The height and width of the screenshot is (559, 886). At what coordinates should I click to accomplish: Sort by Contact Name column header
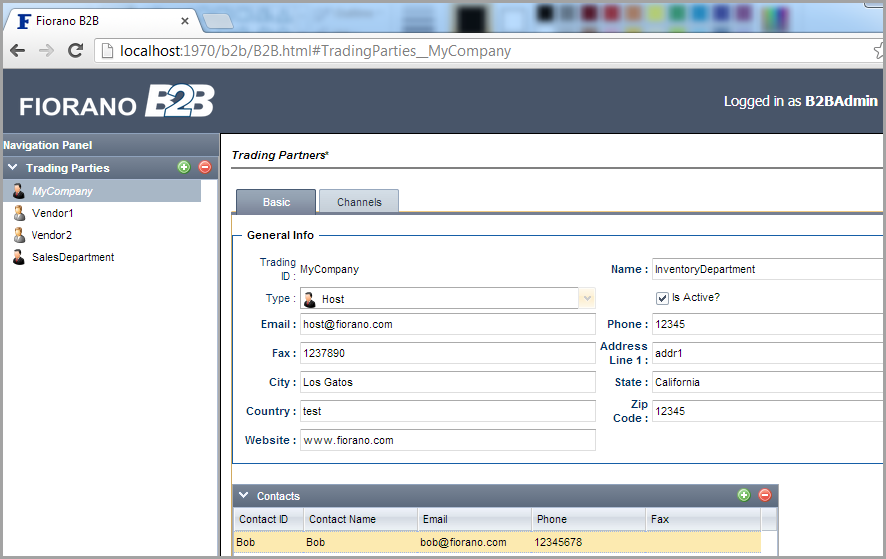[x=361, y=519]
